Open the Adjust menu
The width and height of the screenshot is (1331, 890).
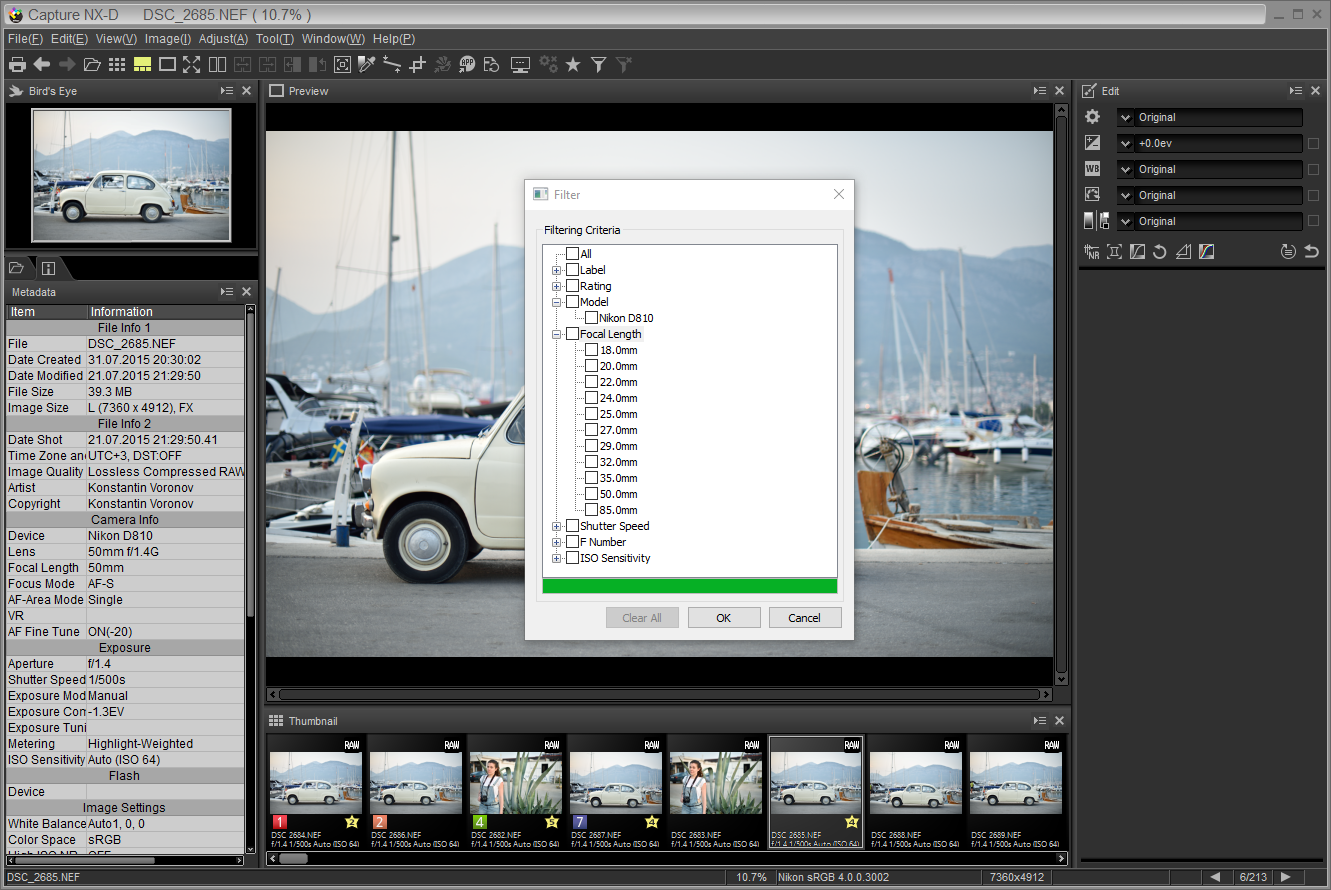coord(223,39)
